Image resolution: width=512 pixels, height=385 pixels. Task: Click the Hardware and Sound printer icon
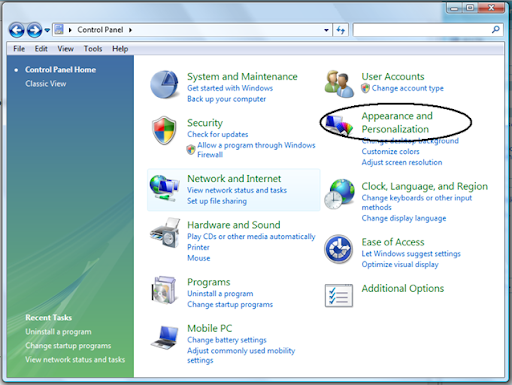point(165,233)
